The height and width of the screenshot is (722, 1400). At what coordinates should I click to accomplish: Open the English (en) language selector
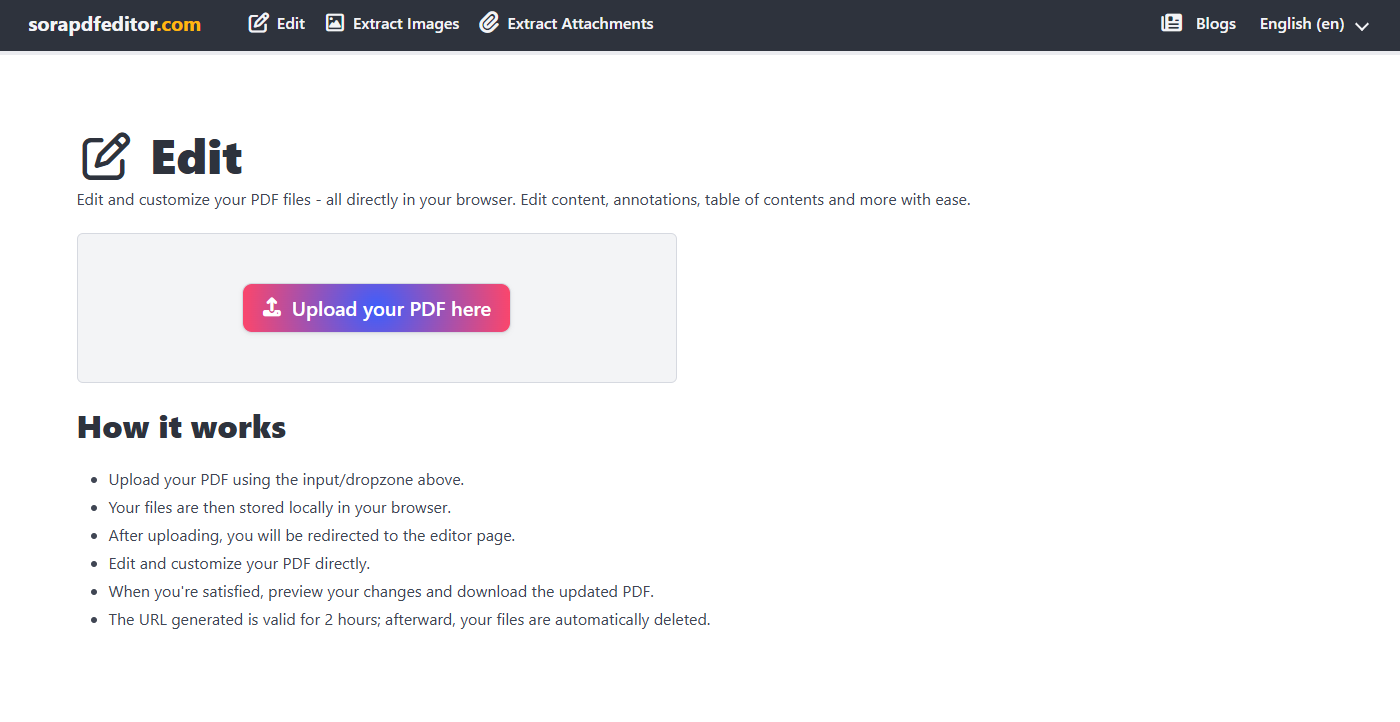(1301, 24)
